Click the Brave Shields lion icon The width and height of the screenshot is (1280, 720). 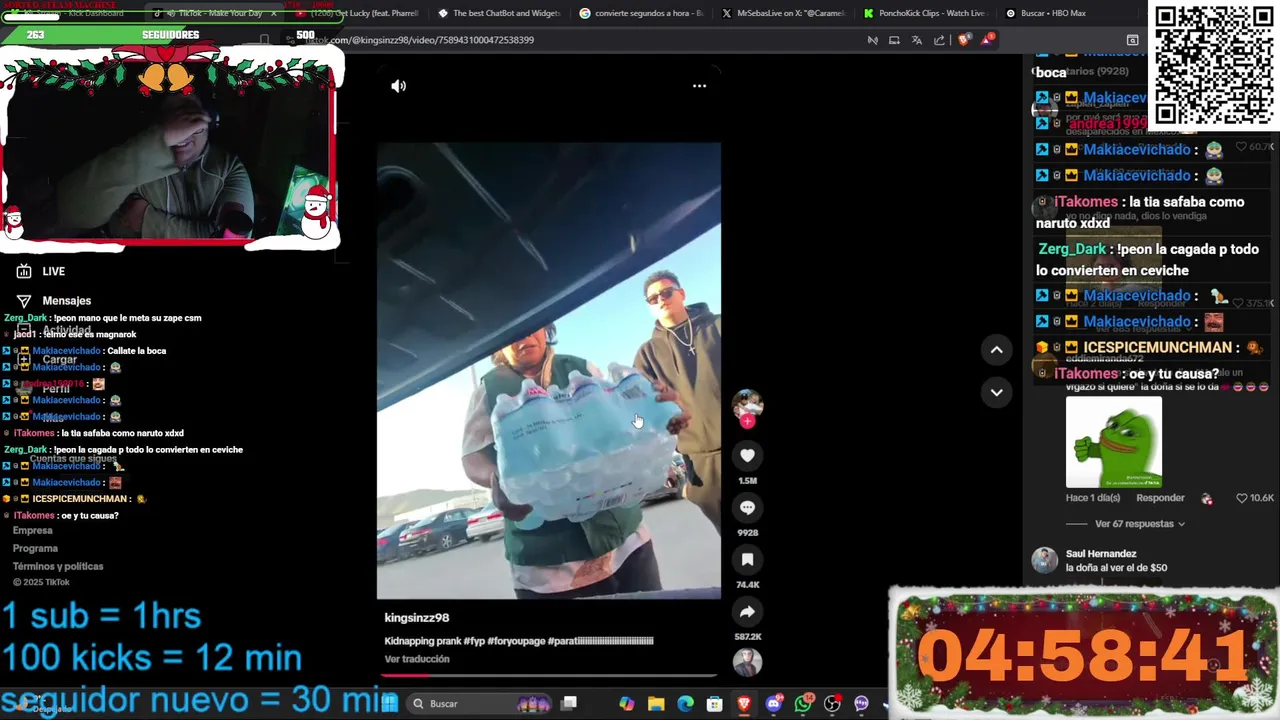click(x=964, y=40)
